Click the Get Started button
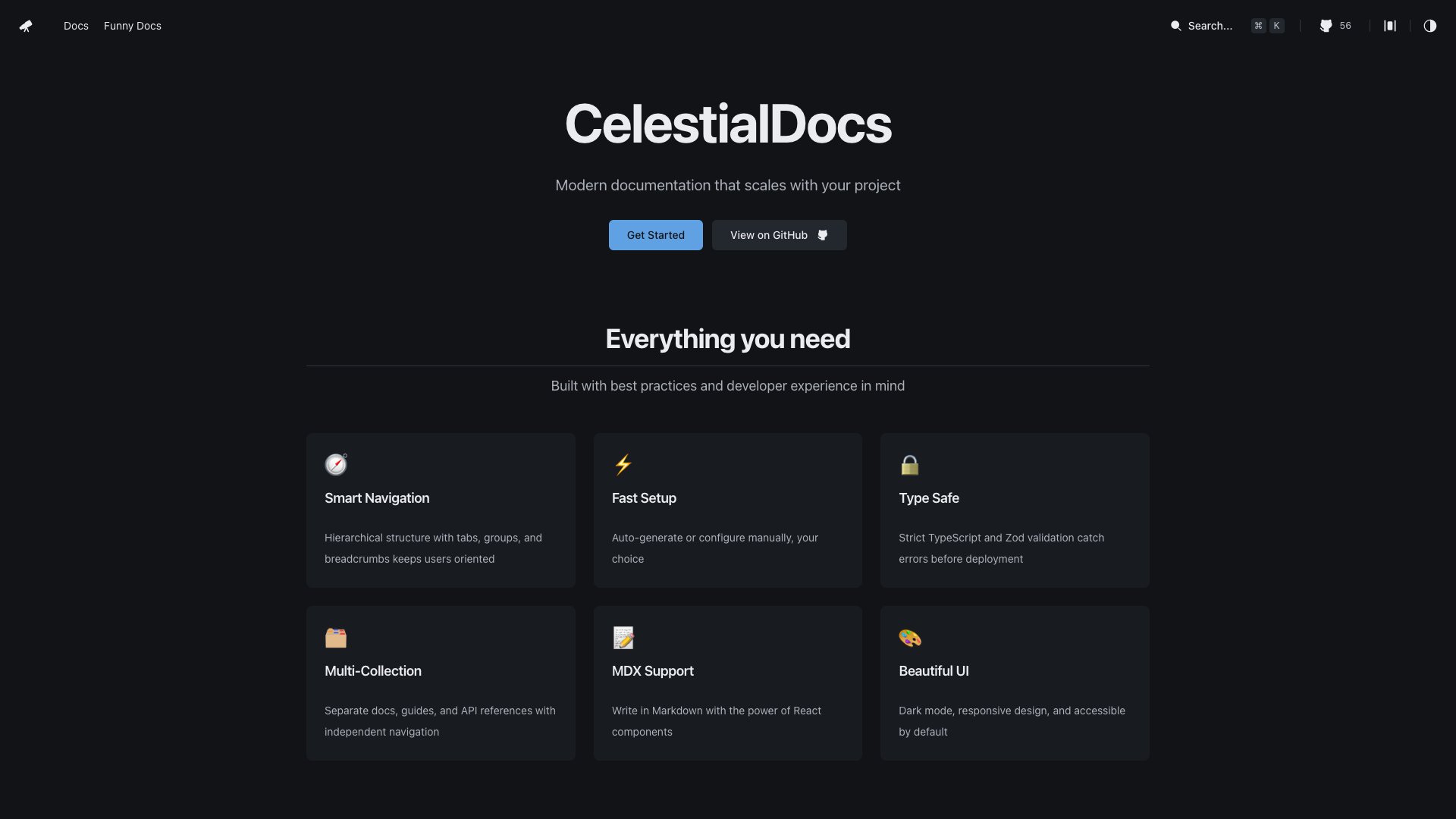This screenshot has width=1456, height=819. [x=655, y=235]
